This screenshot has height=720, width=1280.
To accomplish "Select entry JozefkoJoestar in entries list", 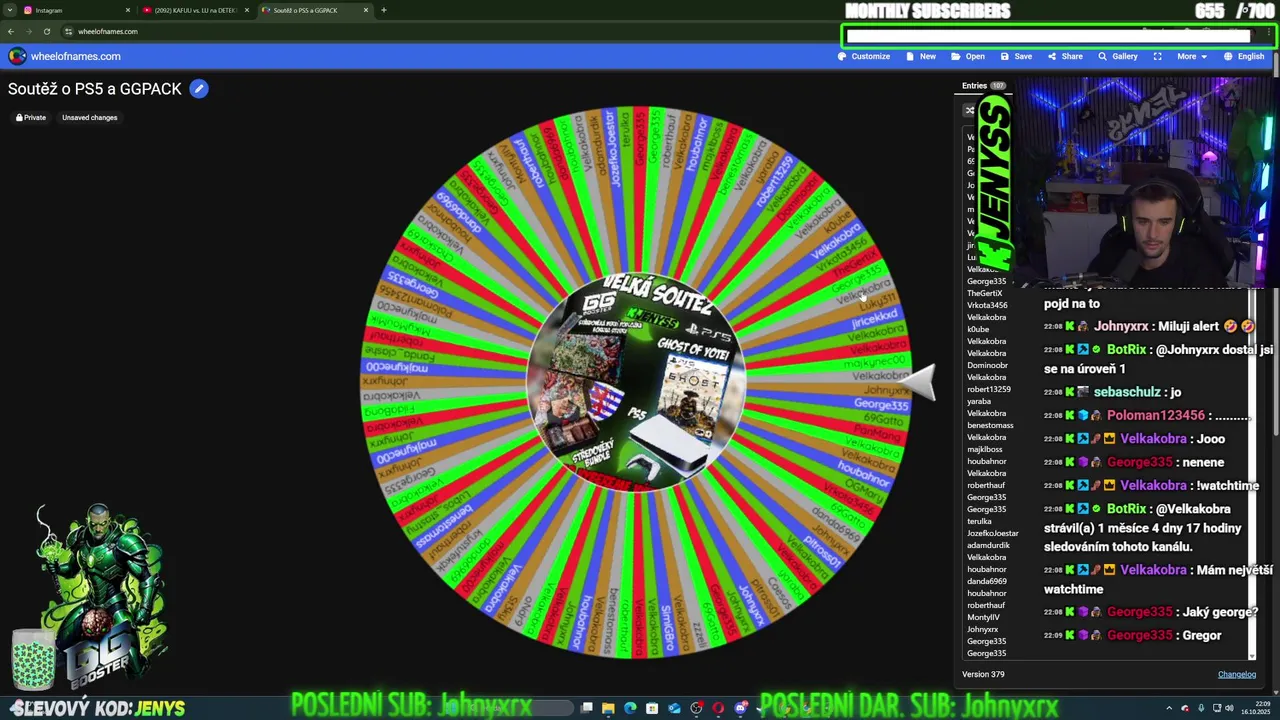I will click(992, 533).
